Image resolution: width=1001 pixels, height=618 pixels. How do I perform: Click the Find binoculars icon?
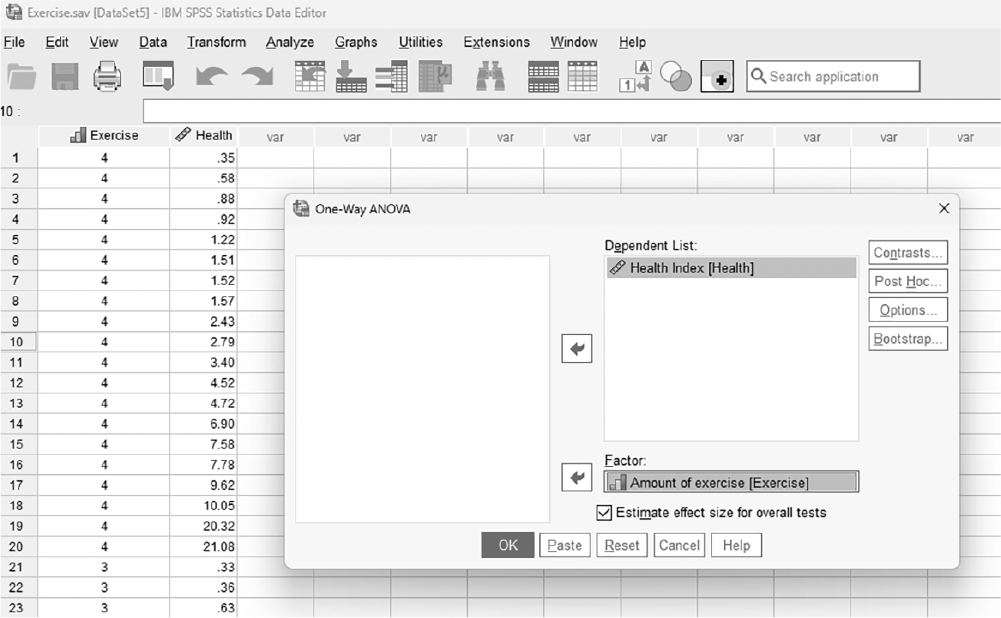pyautogui.click(x=490, y=77)
